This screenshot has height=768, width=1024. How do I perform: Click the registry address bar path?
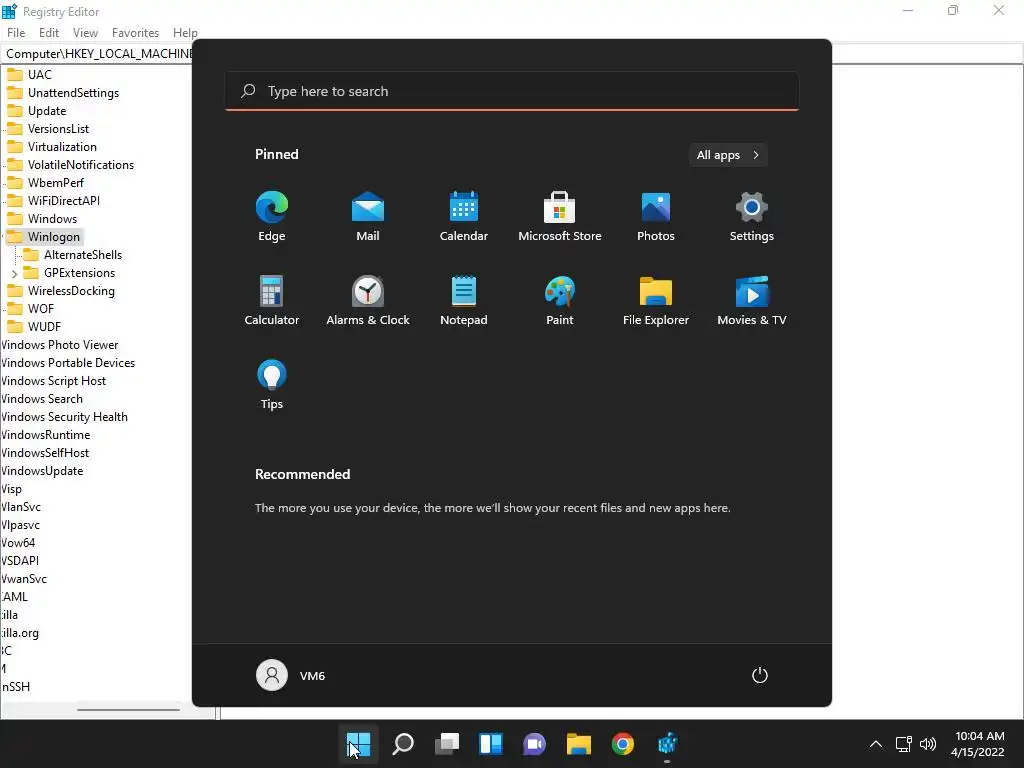(x=98, y=54)
